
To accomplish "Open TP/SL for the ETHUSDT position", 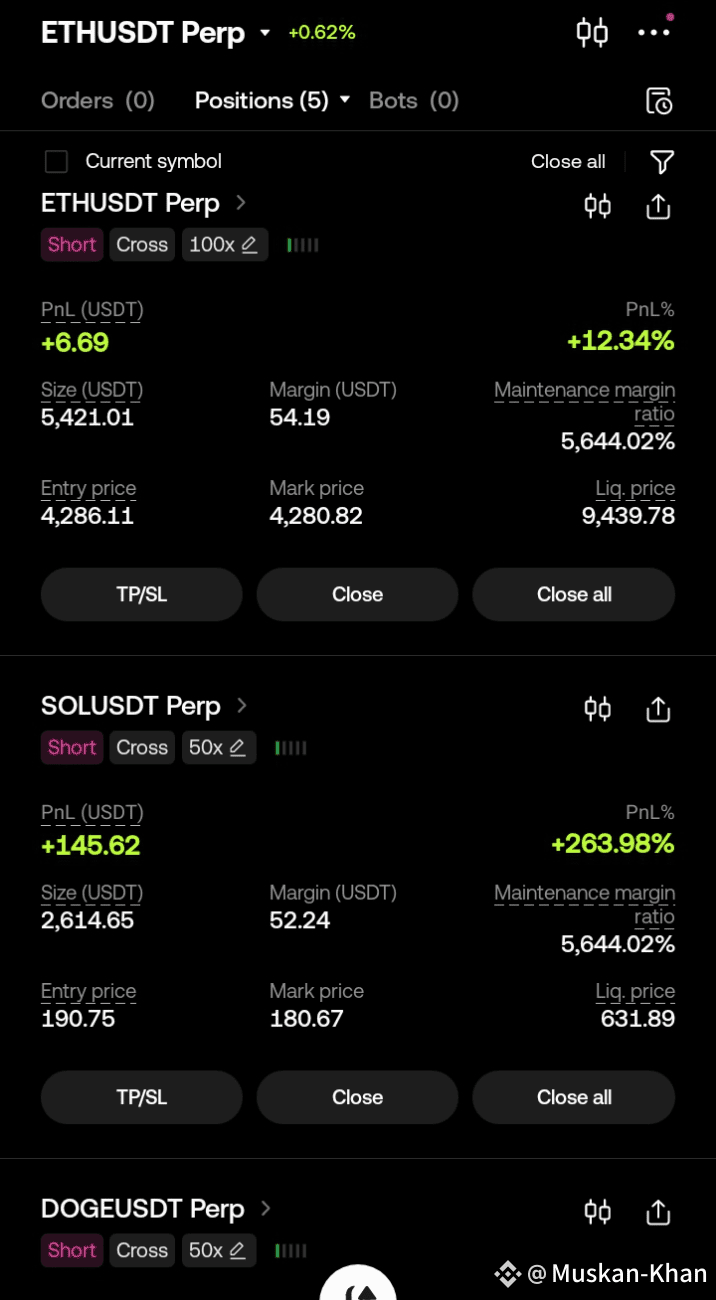I will tap(142, 594).
